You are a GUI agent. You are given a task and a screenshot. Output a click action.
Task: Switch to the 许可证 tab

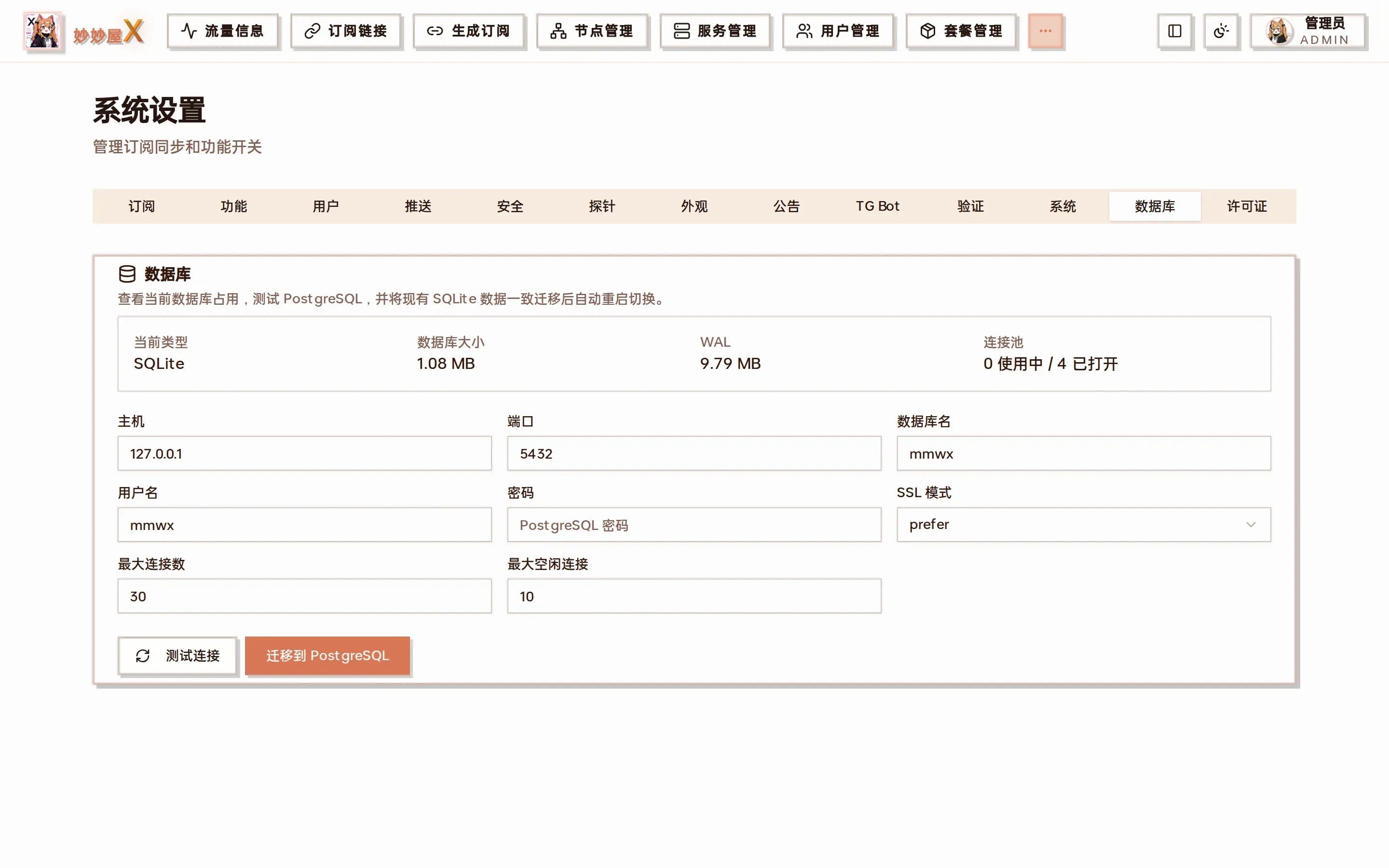(x=1247, y=206)
